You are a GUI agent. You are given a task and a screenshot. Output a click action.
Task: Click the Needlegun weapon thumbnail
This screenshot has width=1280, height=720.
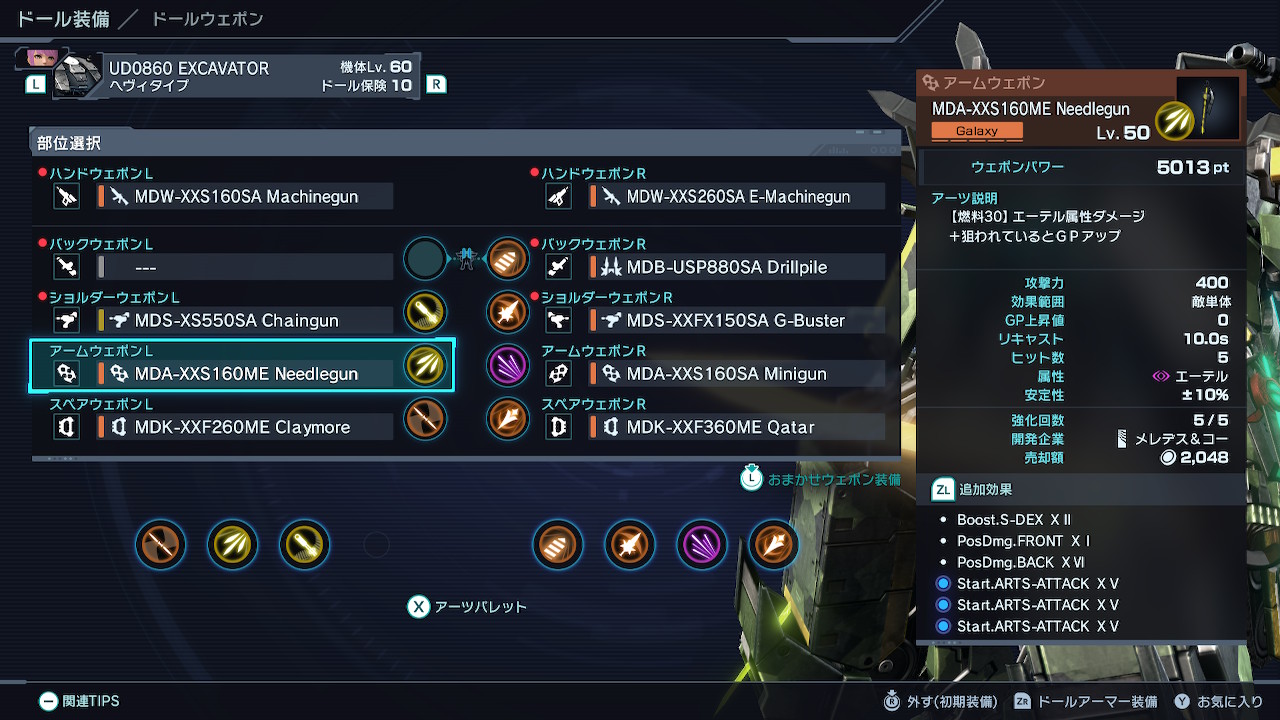[x=1207, y=108]
